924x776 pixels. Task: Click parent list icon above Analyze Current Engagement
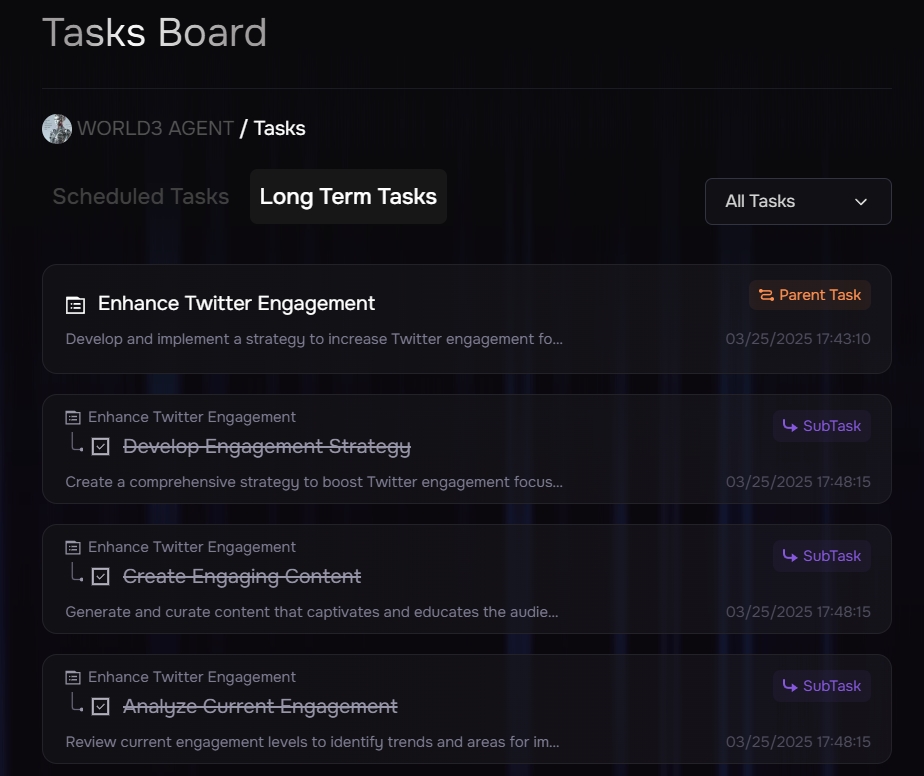point(73,677)
